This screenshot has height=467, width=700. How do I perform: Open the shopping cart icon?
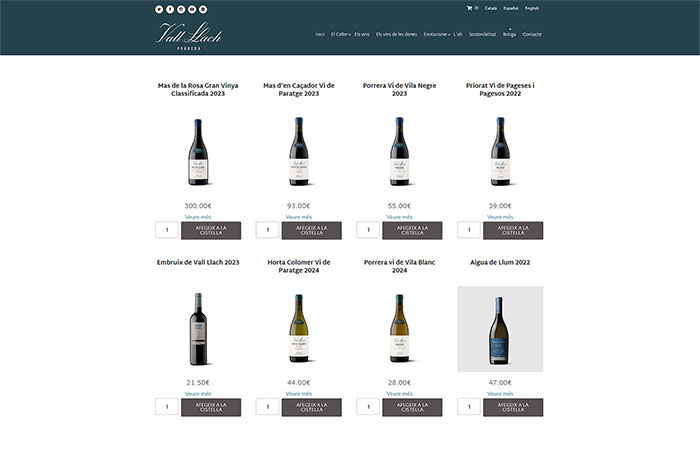pos(468,8)
